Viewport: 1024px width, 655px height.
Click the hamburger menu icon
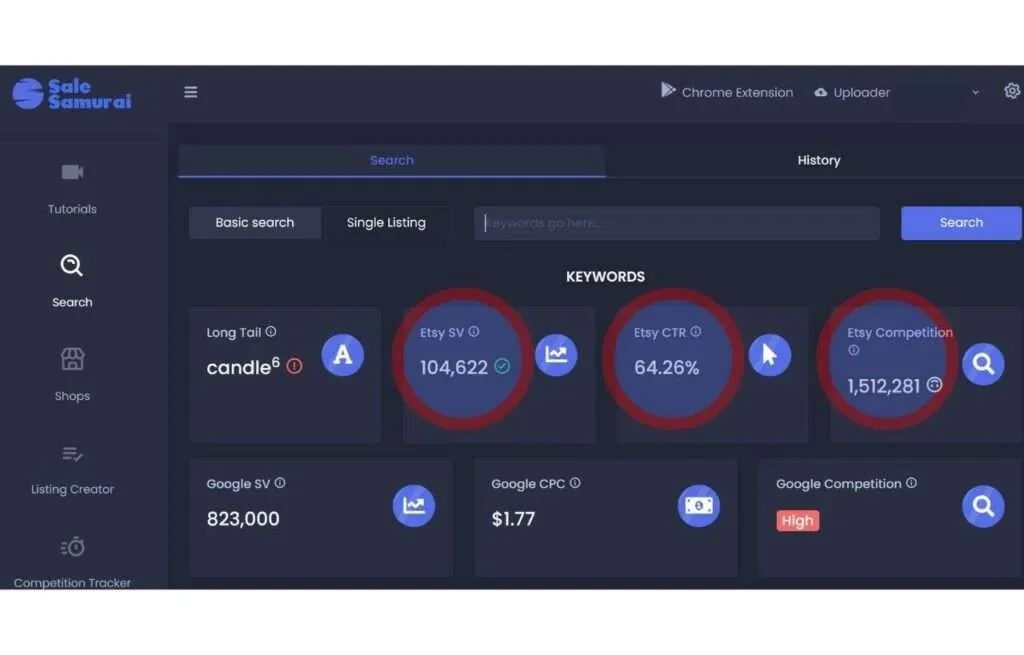click(x=190, y=92)
